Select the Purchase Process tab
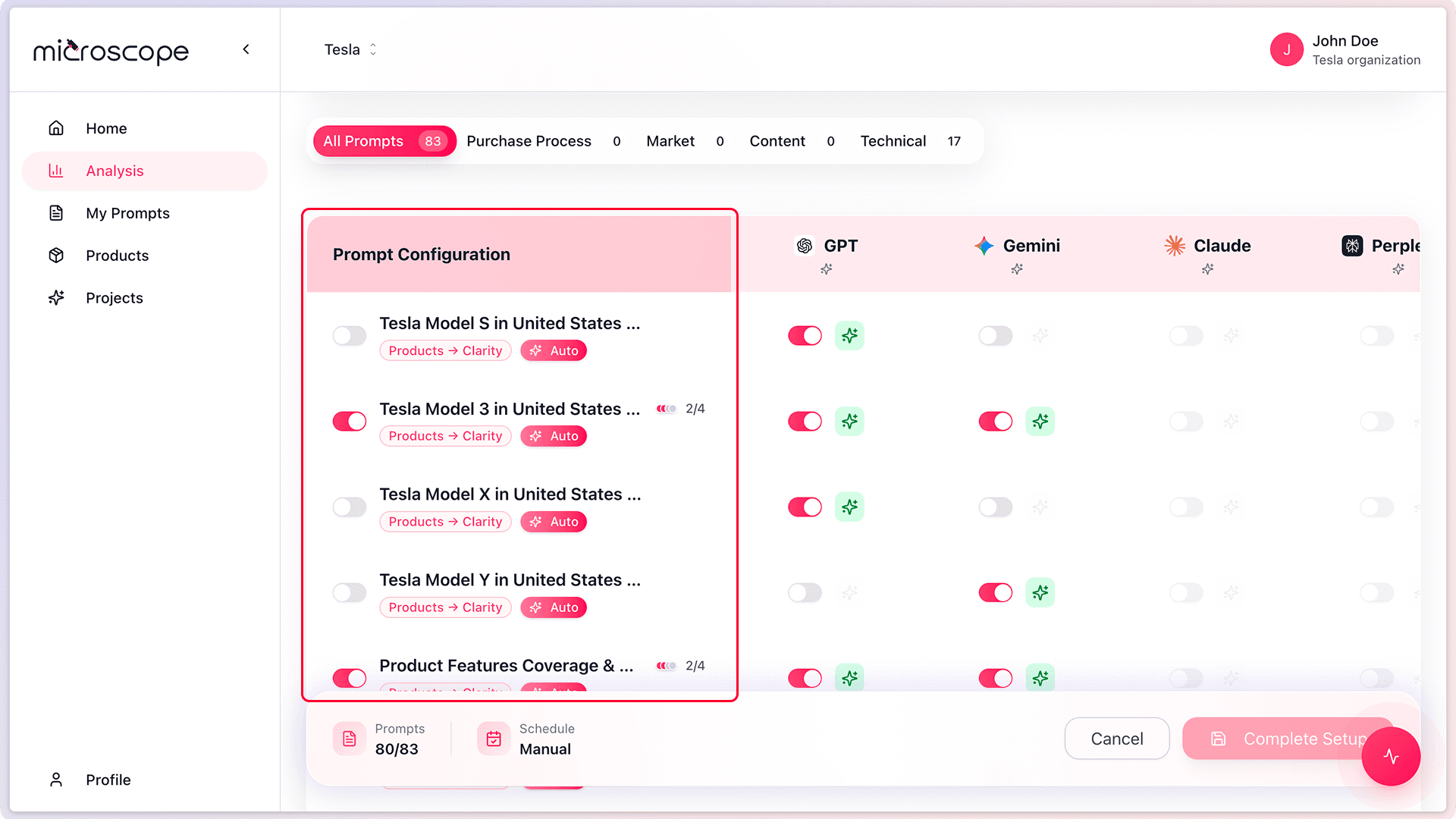Viewport: 1456px width, 819px height. pos(529,141)
